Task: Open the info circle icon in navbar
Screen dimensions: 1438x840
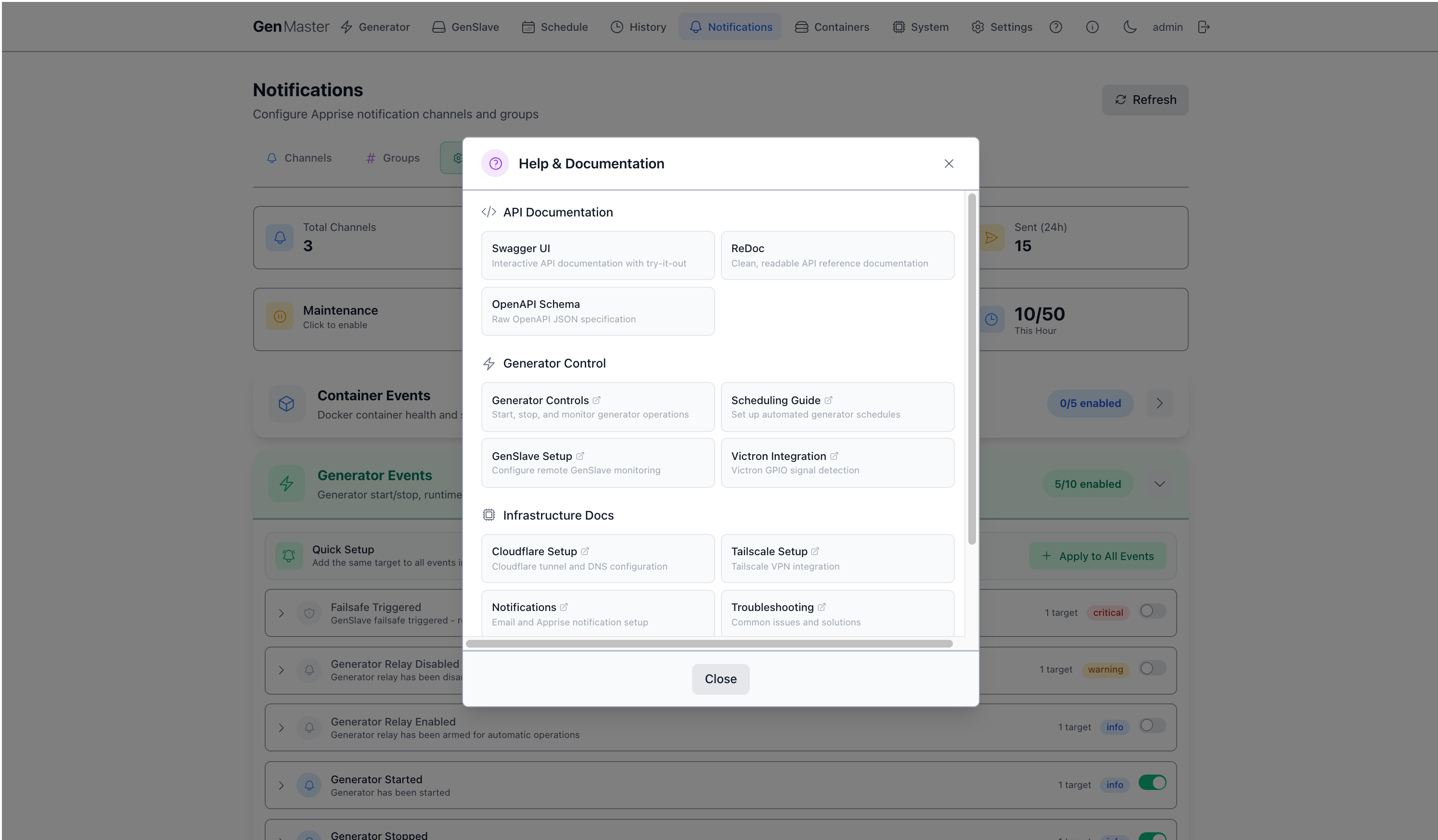Action: pos(1092,27)
